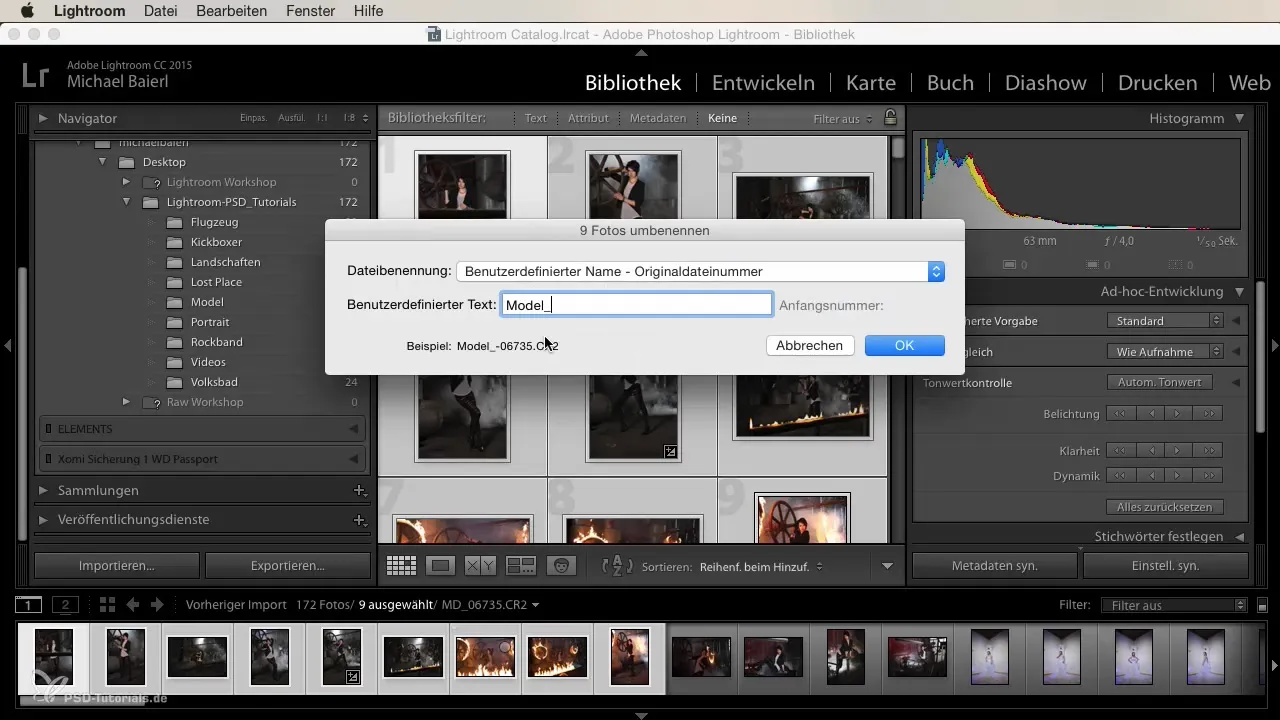Cancel rename with Abbrechen button
Image resolution: width=1280 pixels, height=720 pixels.
pyautogui.click(x=810, y=345)
